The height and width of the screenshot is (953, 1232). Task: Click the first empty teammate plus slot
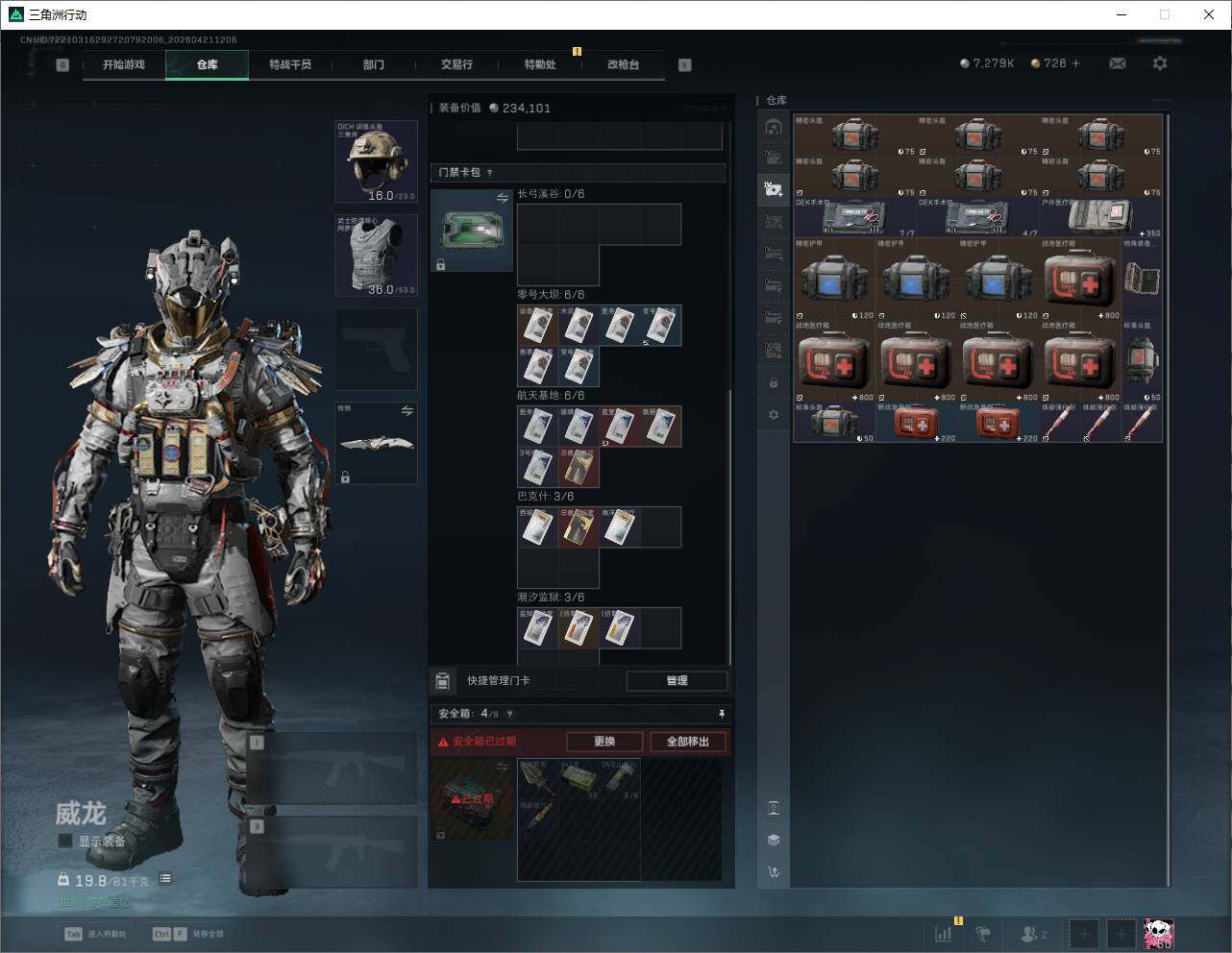[x=1083, y=934]
